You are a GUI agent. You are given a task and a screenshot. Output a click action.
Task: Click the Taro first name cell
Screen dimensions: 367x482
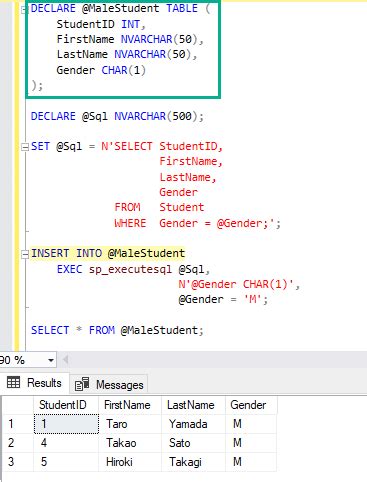pos(130,424)
